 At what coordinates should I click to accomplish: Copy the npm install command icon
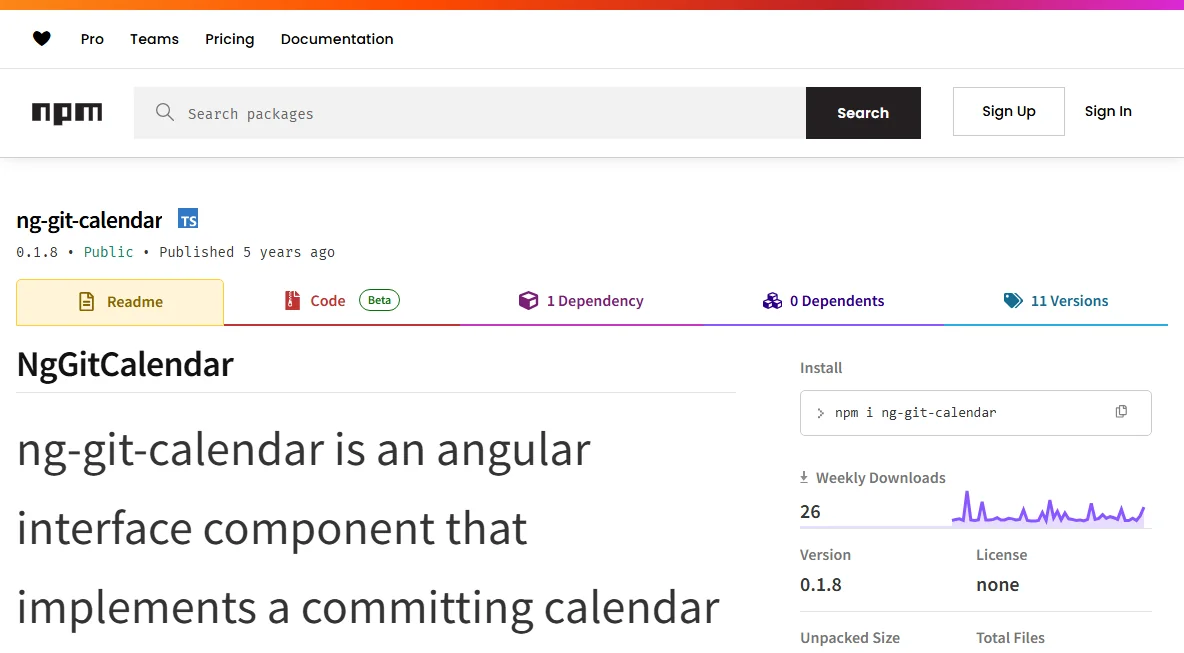1121,411
